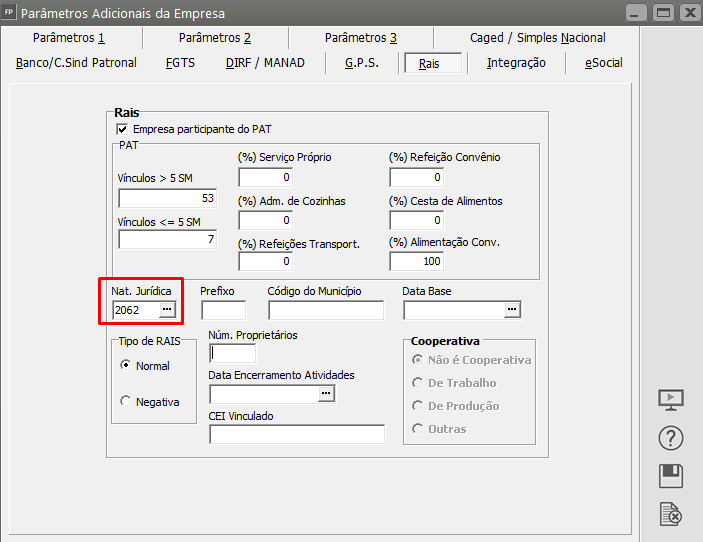The image size is (703, 542).
Task: Toggle Empresa participante do PAT checkbox
Action: tap(123, 129)
